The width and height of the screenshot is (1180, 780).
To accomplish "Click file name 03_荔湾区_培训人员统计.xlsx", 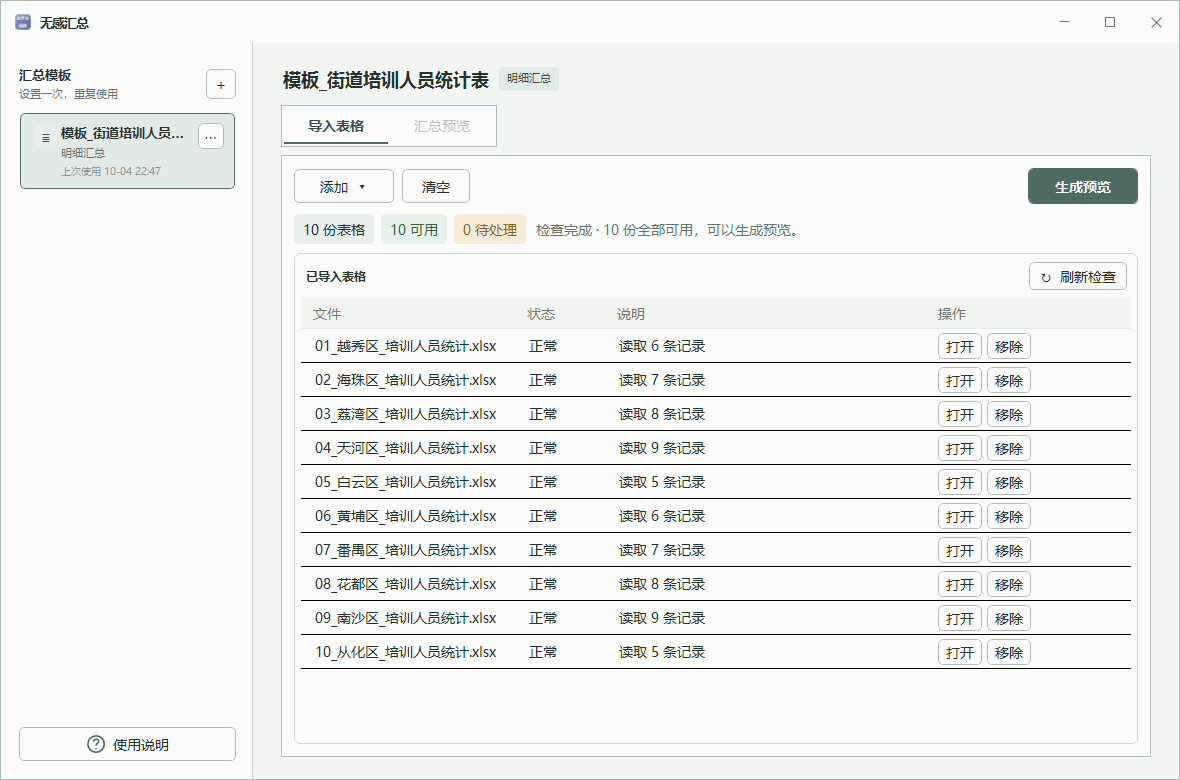I will (406, 414).
